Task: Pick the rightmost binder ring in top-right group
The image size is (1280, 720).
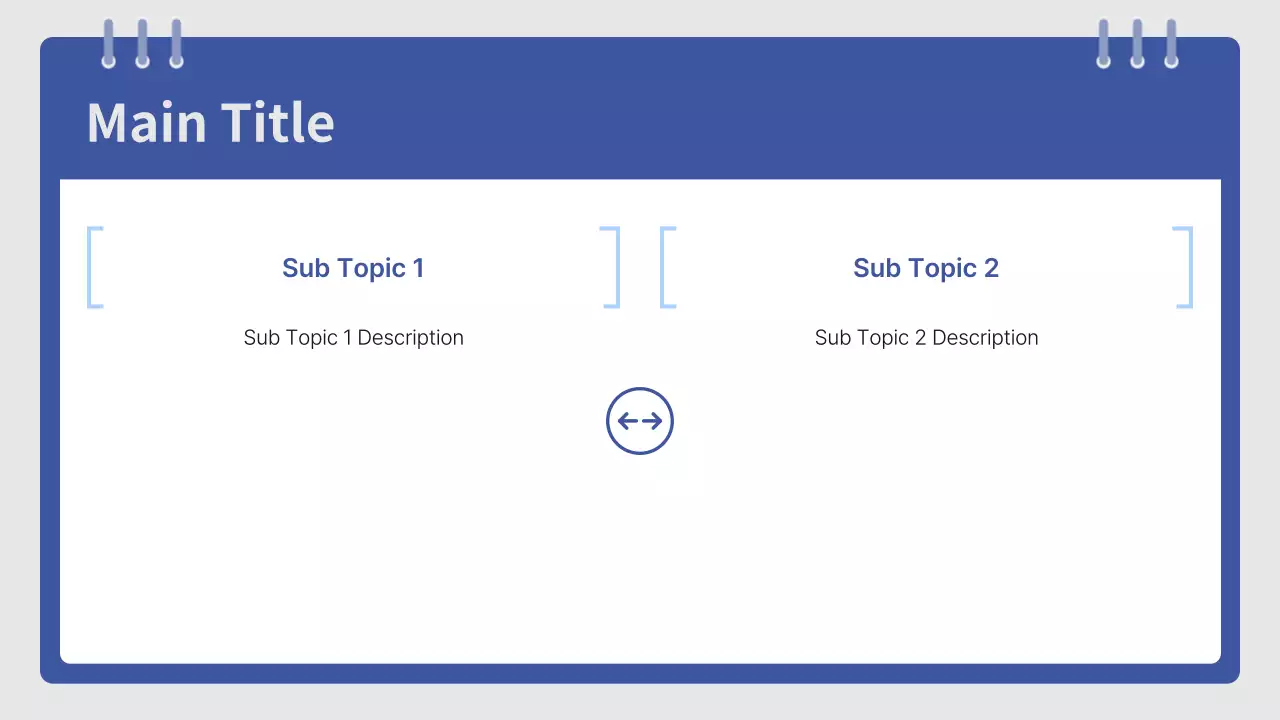Action: click(x=1171, y=44)
